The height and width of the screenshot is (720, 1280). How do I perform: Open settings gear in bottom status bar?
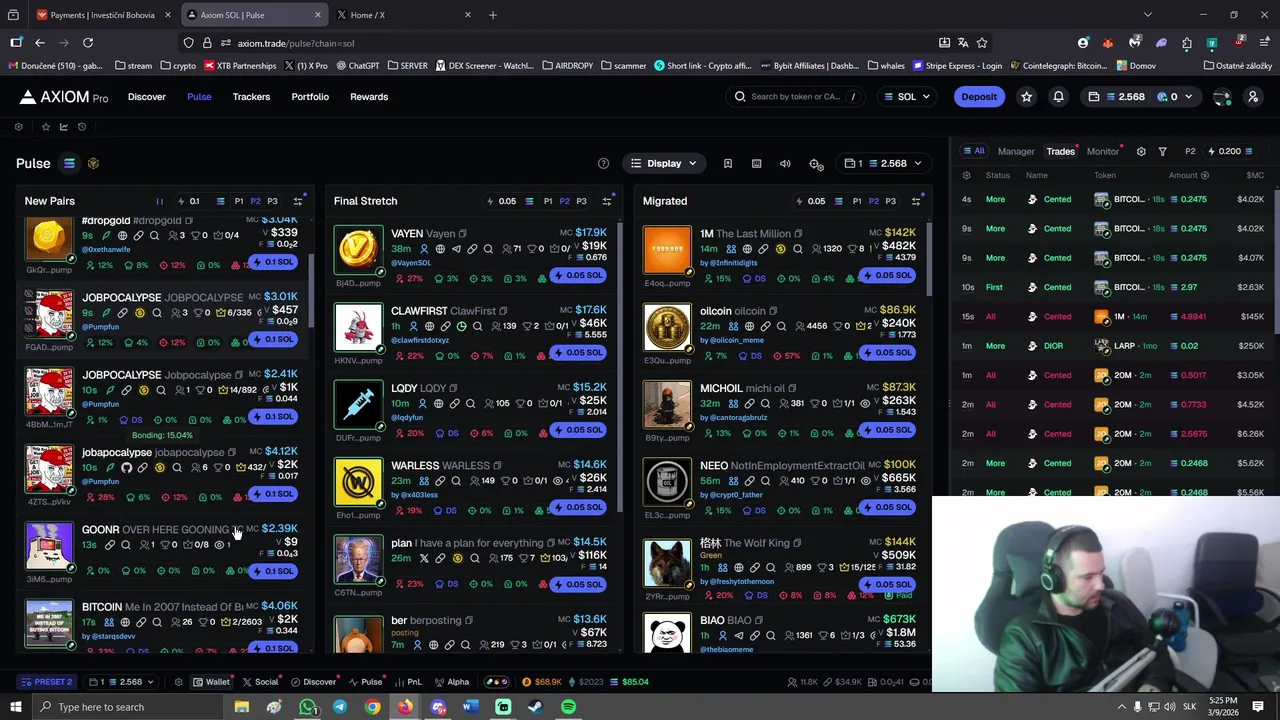pyautogui.click(x=178, y=682)
